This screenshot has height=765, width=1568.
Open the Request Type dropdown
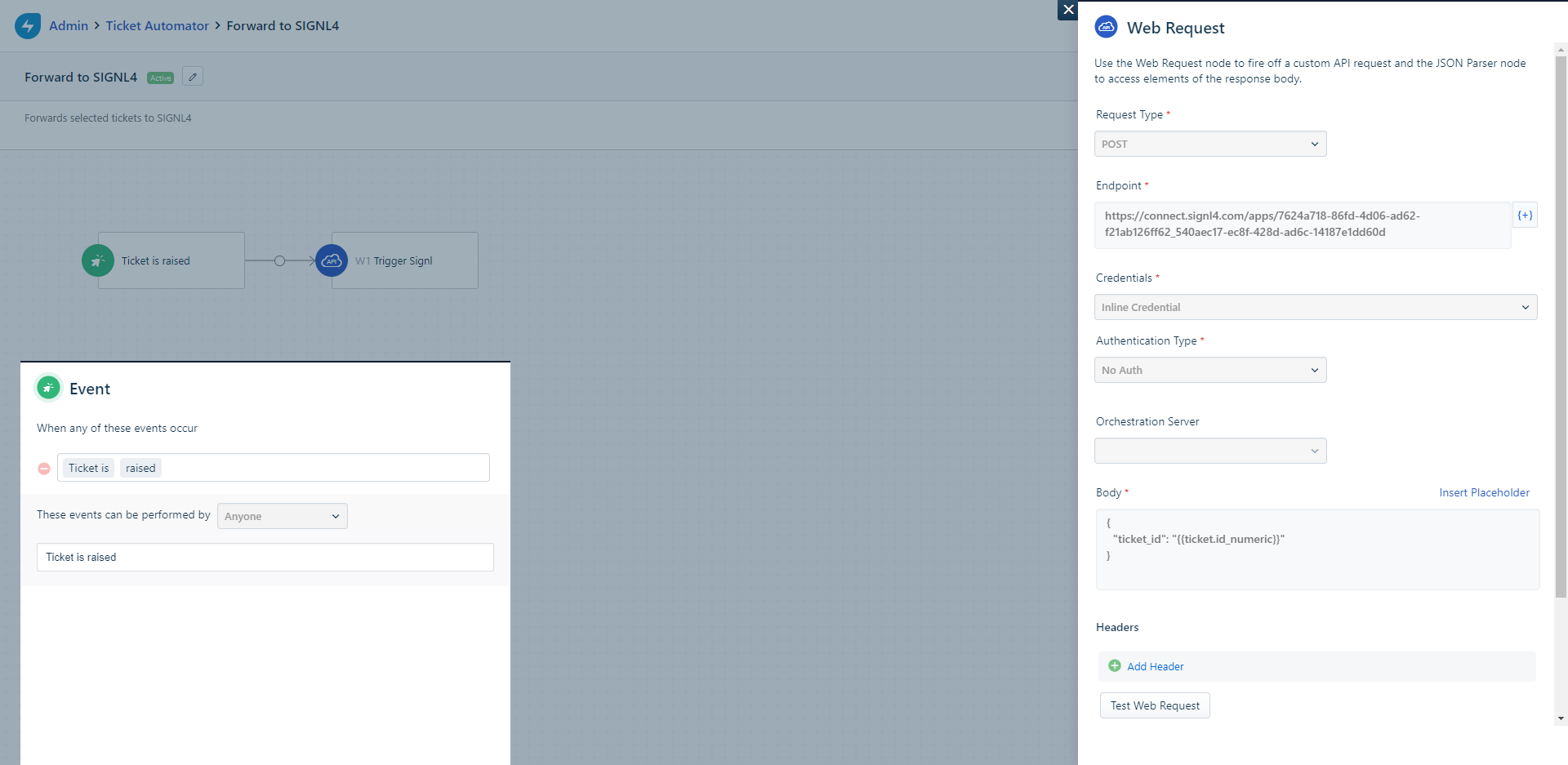click(x=1209, y=145)
